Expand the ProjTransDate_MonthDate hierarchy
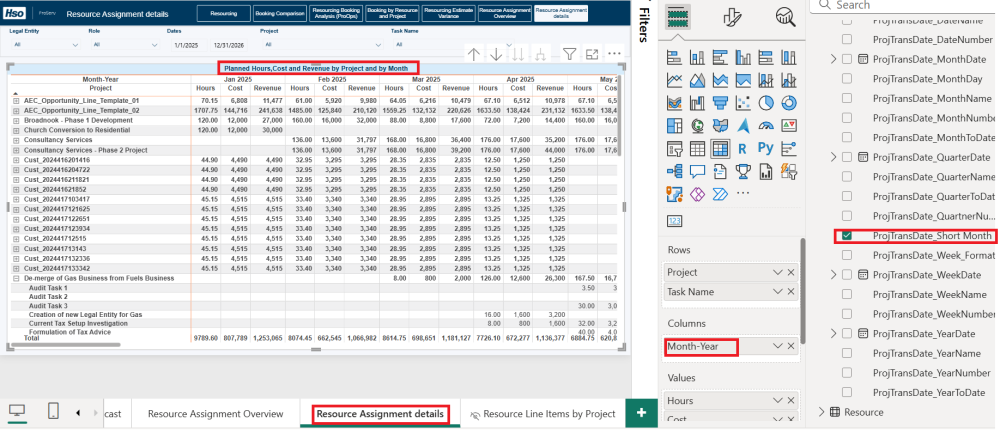This screenshot has height=433, width=1000. pos(834,60)
